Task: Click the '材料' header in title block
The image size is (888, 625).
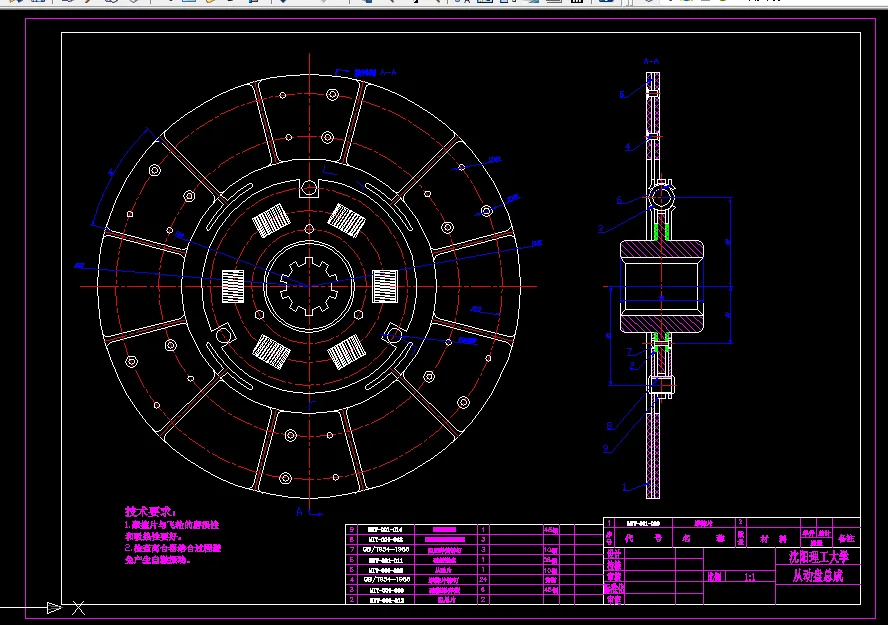Action: pyautogui.click(x=773, y=538)
